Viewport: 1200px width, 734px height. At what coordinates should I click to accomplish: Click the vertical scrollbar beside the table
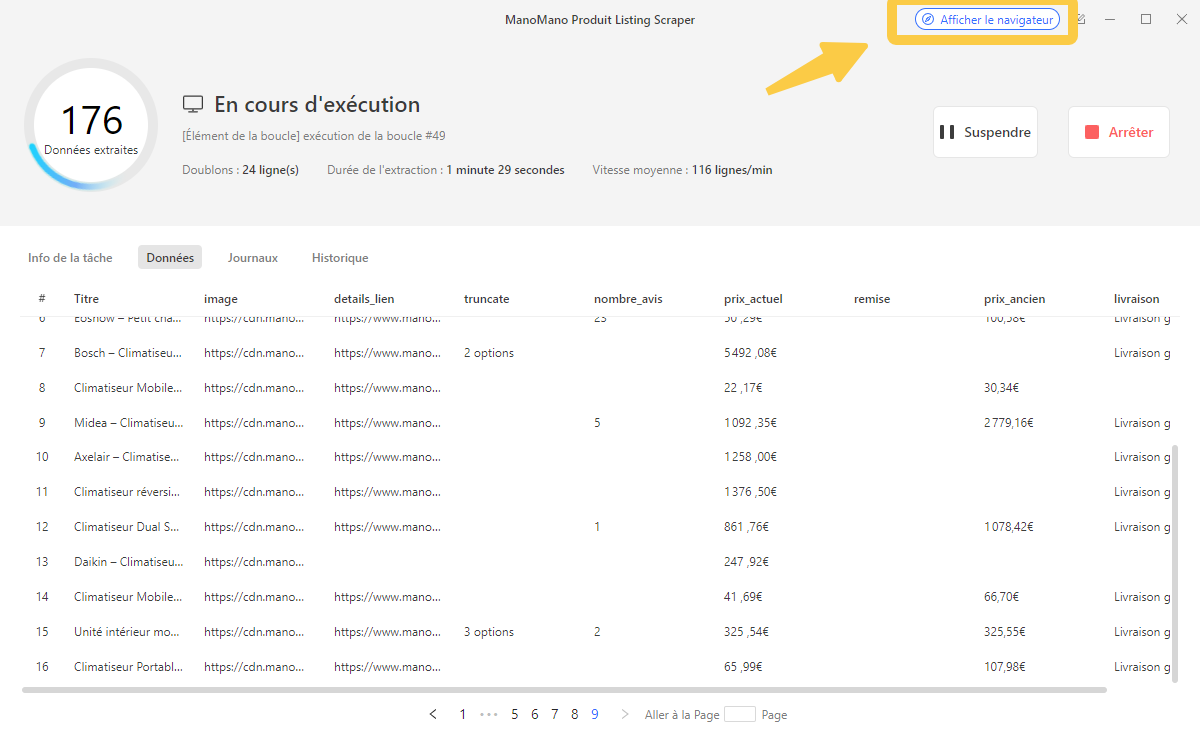point(1174,565)
